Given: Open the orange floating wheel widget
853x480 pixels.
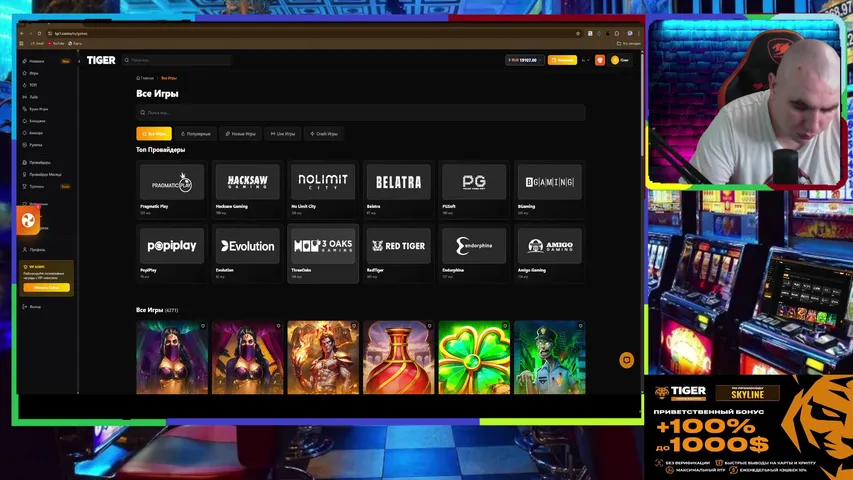Looking at the screenshot, I should (28, 220).
